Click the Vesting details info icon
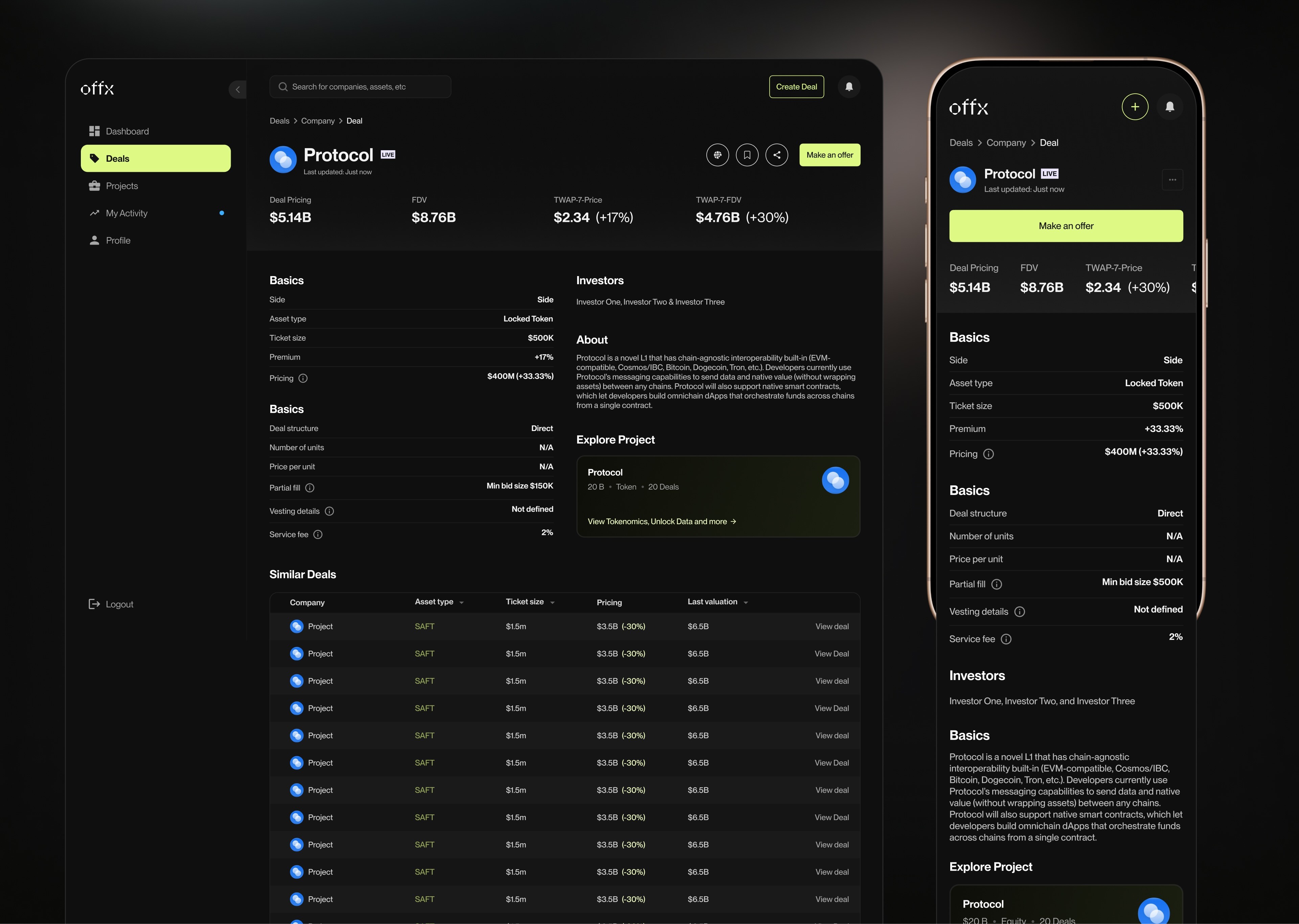Viewport: 1299px width, 924px height. pyautogui.click(x=329, y=511)
